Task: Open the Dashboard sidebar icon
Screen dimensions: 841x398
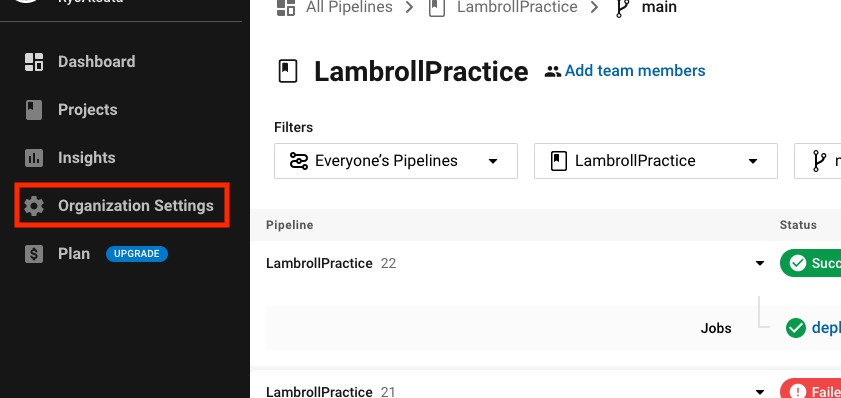Action: 34,62
